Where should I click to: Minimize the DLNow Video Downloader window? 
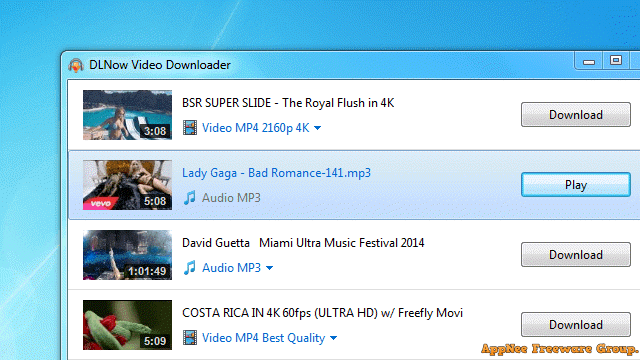pos(589,62)
